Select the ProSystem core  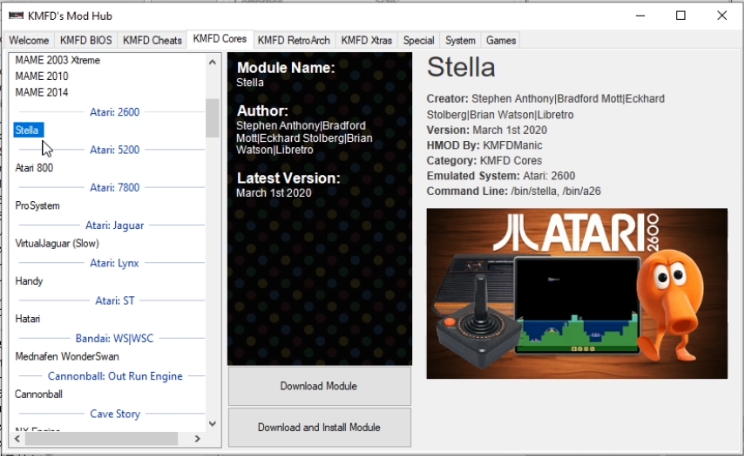tap(37, 205)
